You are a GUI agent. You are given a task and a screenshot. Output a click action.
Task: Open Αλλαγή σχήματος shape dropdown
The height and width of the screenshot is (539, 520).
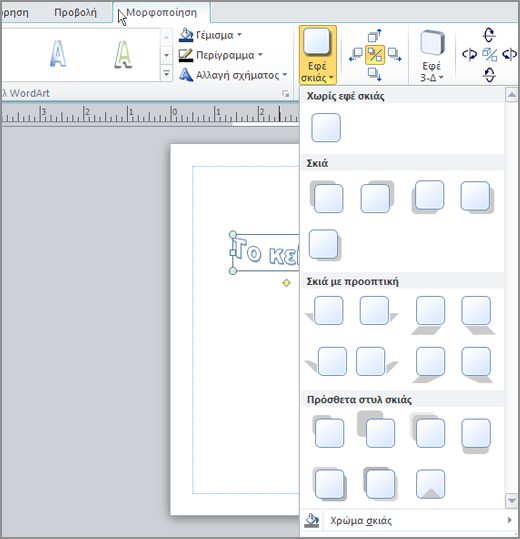coord(233,75)
